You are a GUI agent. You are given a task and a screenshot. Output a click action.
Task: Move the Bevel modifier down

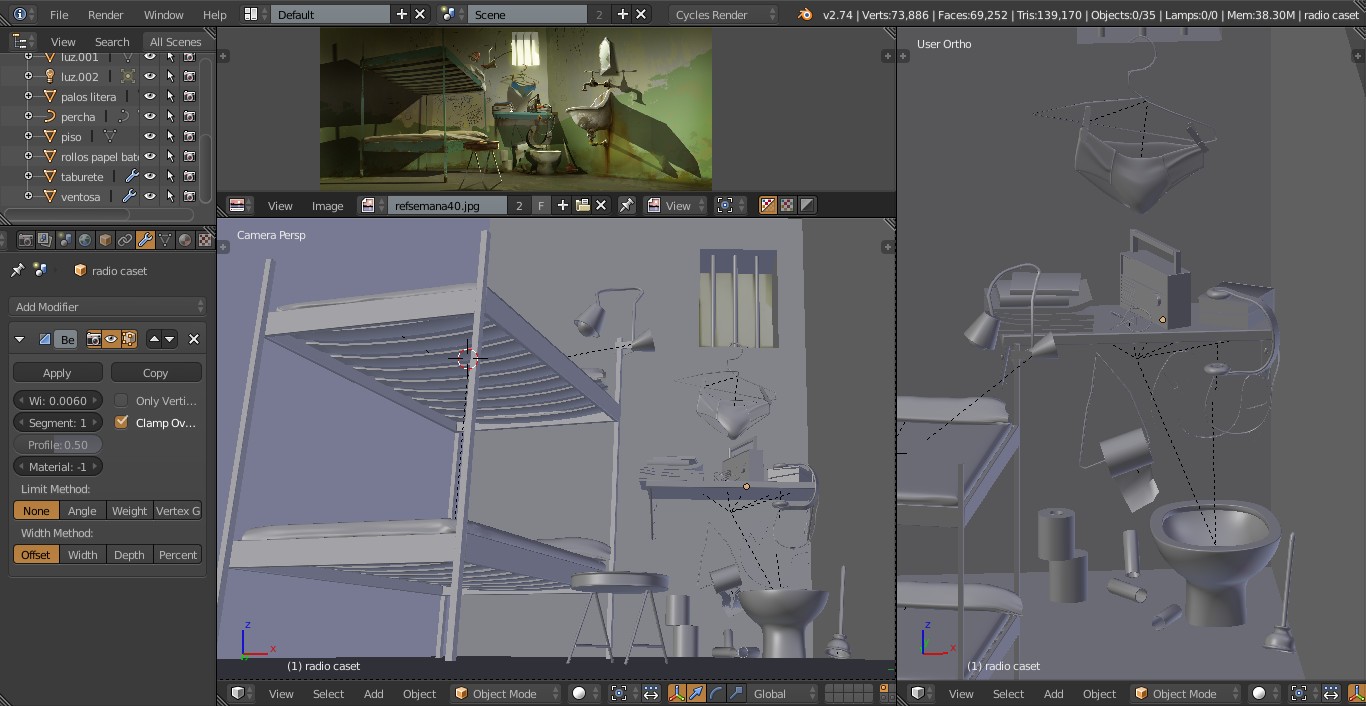170,339
